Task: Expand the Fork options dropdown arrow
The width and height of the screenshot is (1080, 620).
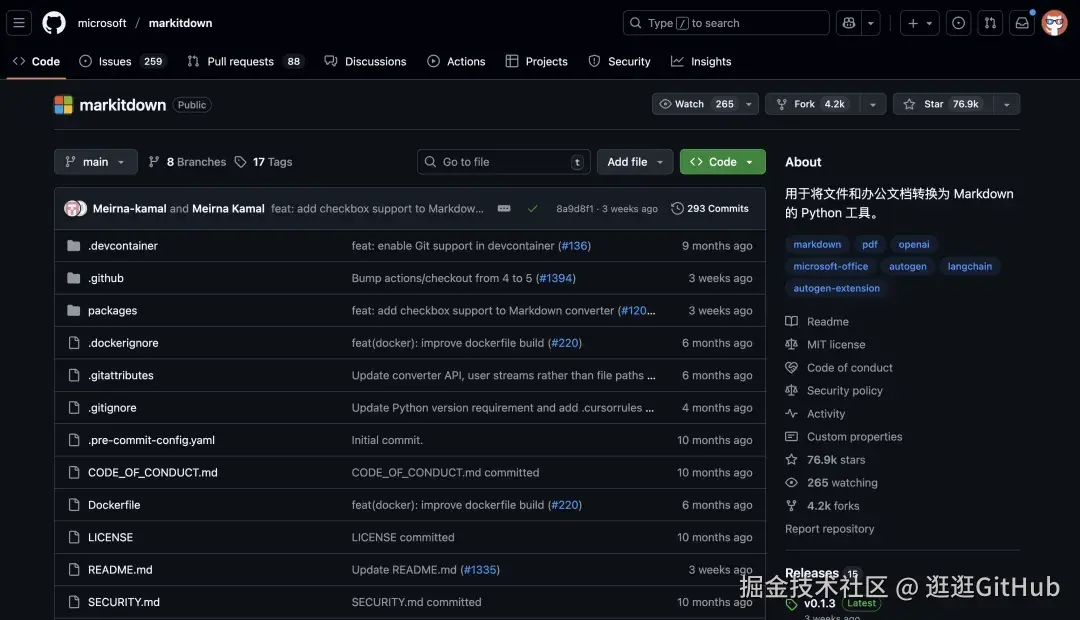Action: [872, 104]
